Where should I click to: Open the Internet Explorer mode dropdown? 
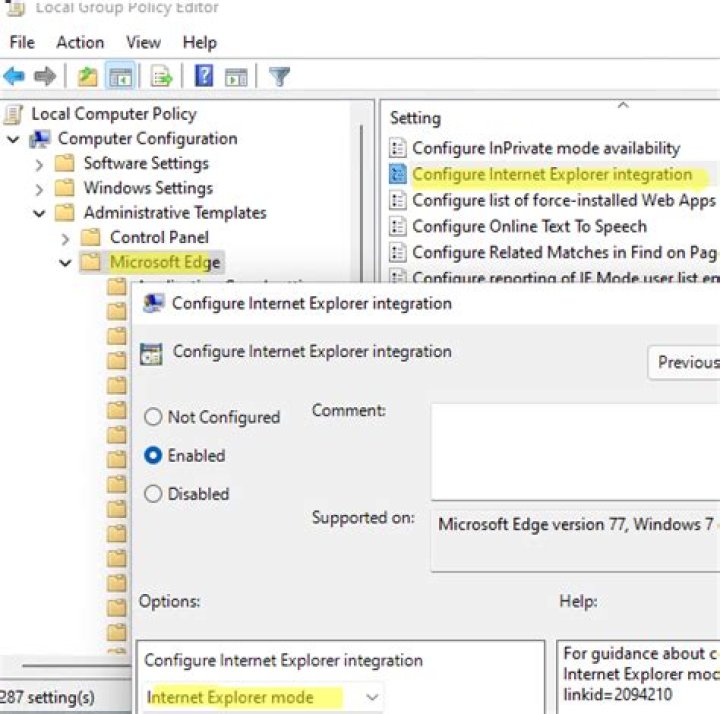coord(372,697)
